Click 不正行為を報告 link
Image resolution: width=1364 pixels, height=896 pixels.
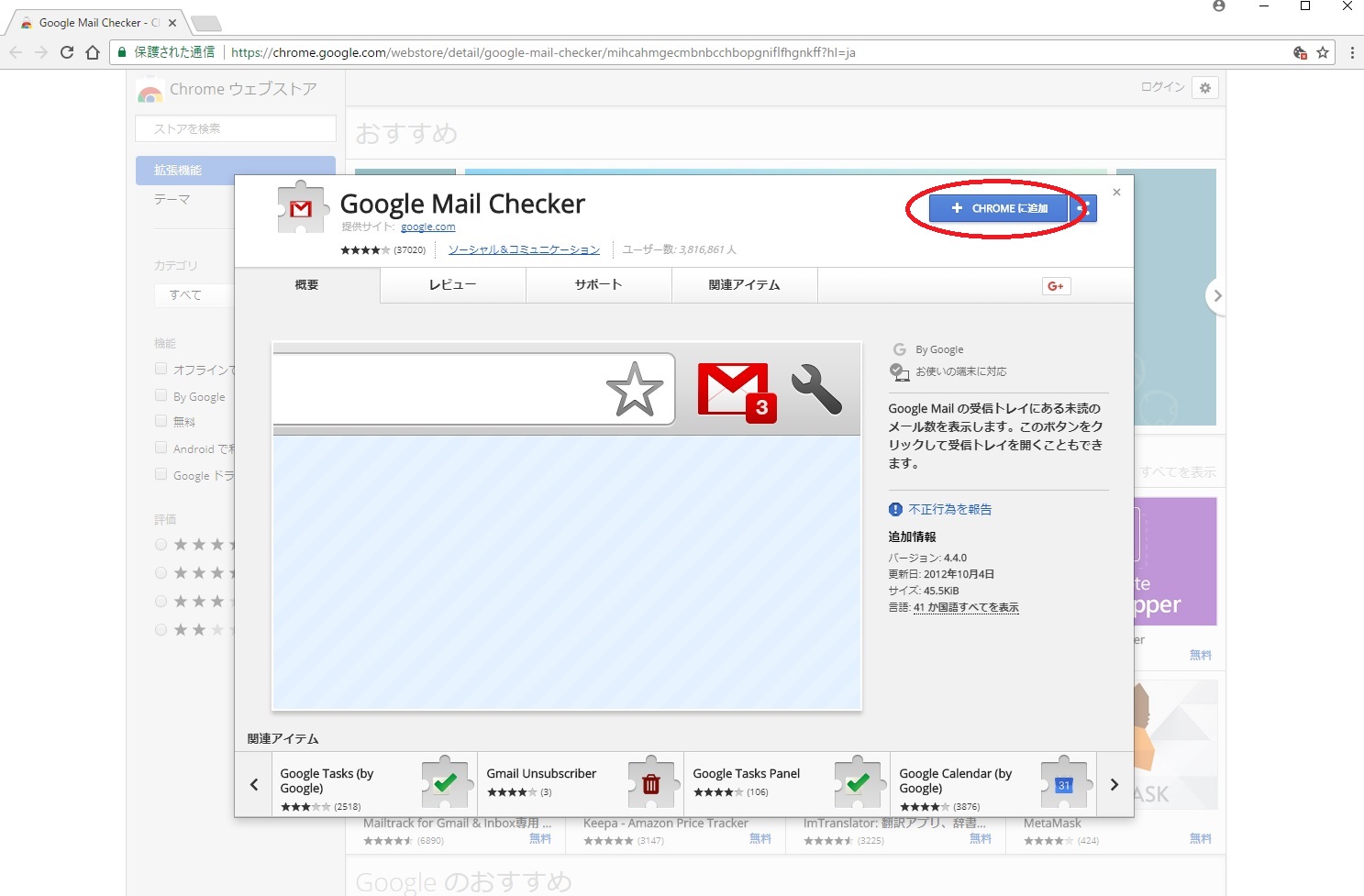click(x=950, y=509)
